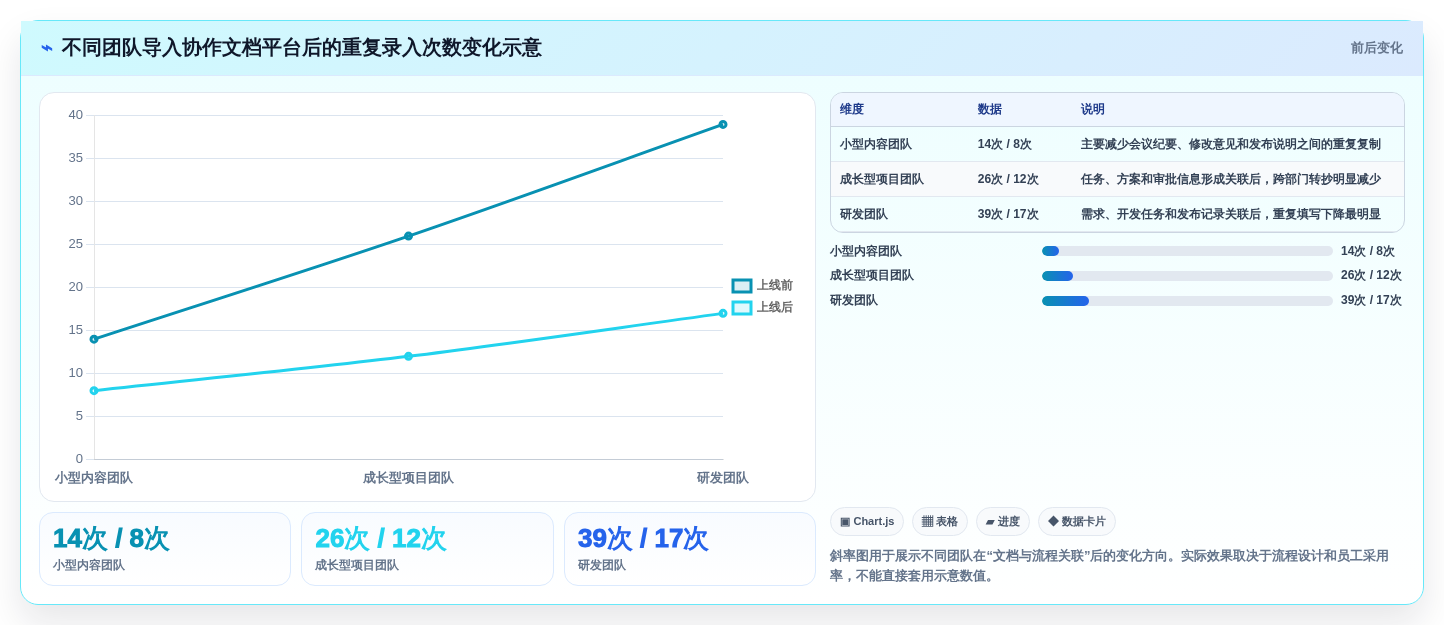Click the 39次 / 17次 table cell
1444x625 pixels.
click(x=1008, y=215)
